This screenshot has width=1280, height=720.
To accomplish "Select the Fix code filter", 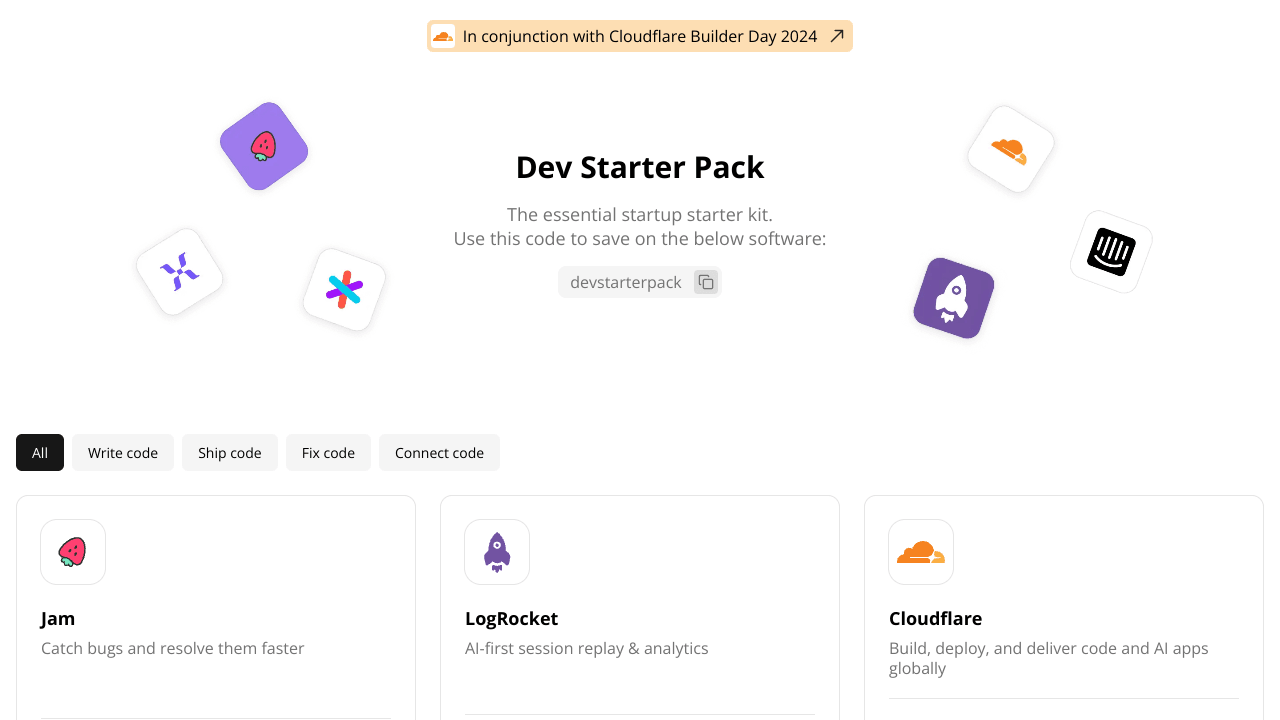I will click(328, 452).
